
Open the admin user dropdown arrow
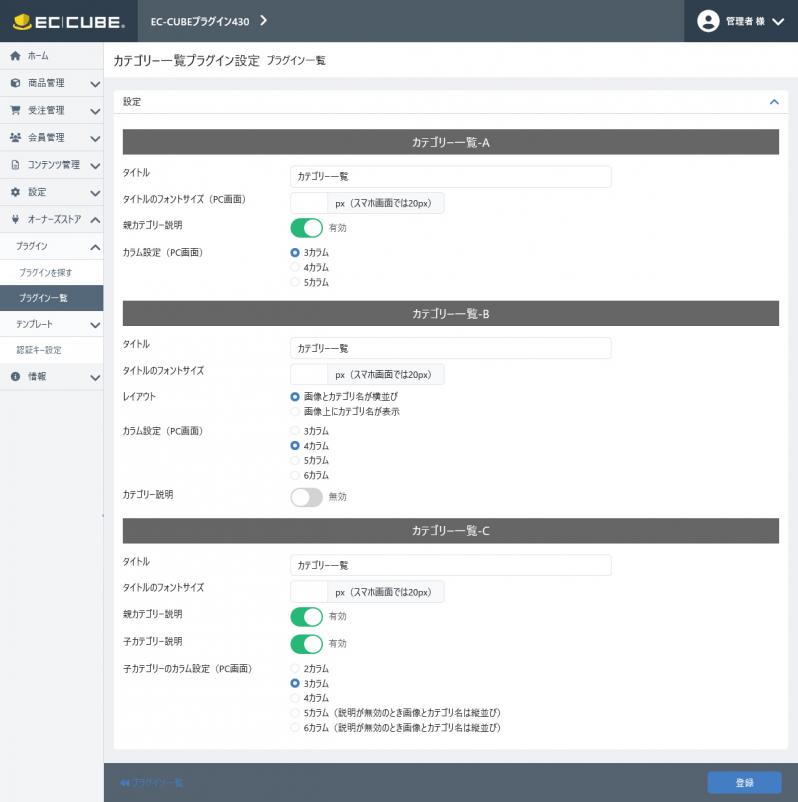point(778,21)
